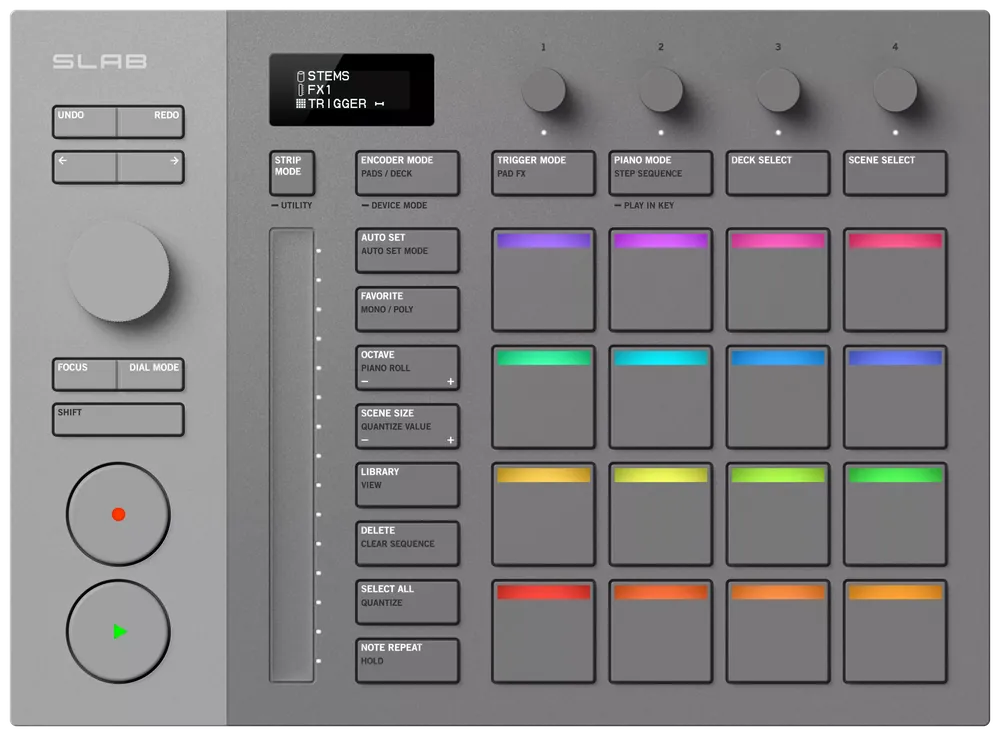The height and width of the screenshot is (736, 1000).
Task: Tap the left arrow button under UNDO
Action: 85,167
